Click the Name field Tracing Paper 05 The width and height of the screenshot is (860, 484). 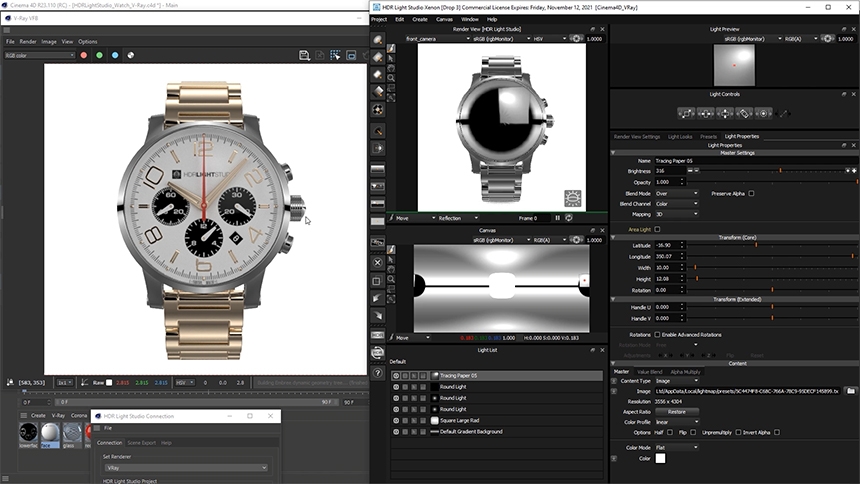click(754, 161)
